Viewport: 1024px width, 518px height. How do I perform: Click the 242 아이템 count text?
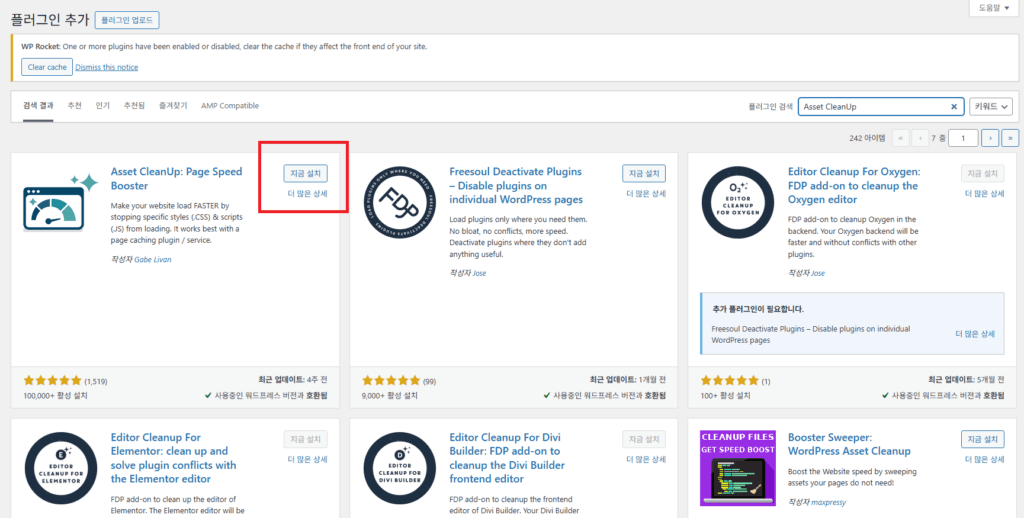point(867,138)
